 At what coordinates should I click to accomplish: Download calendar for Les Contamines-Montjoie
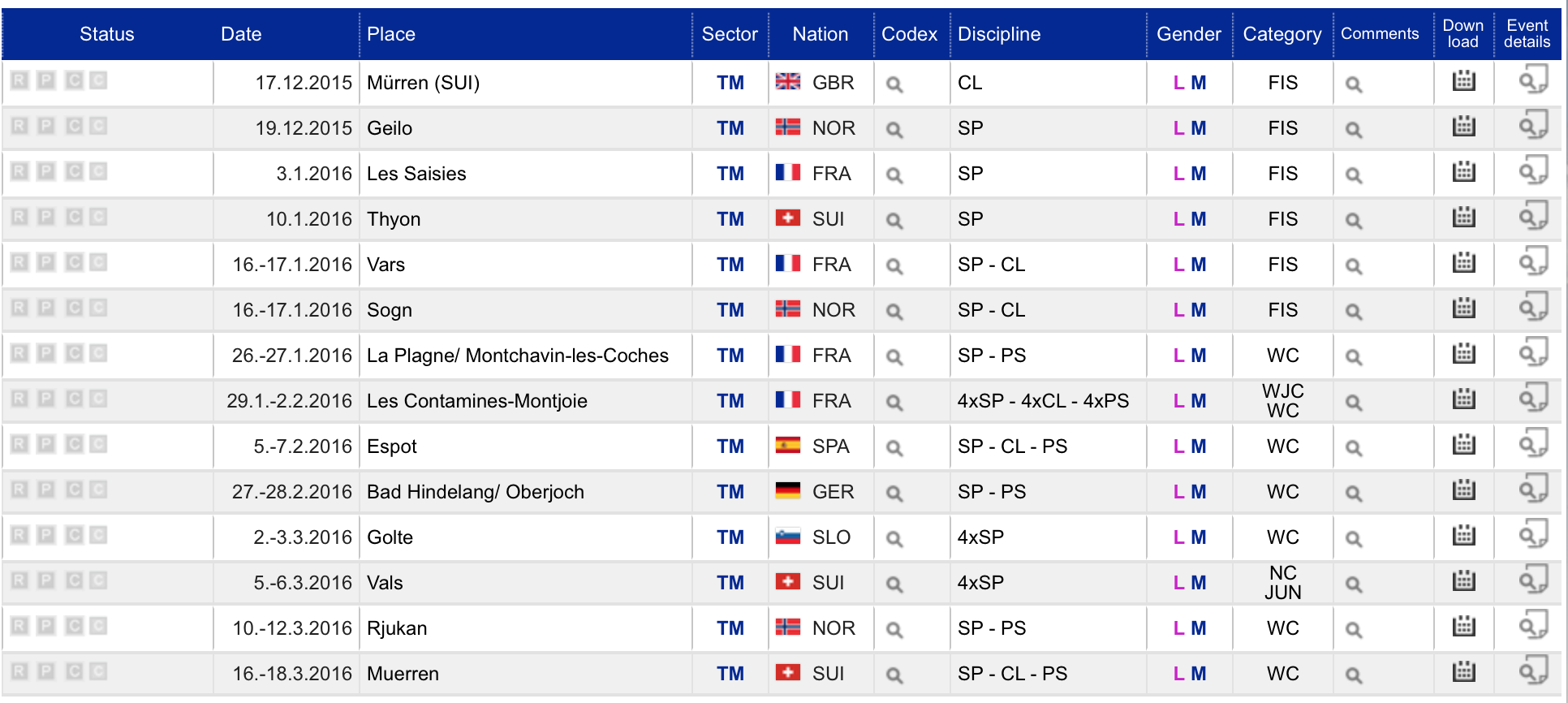(1463, 399)
